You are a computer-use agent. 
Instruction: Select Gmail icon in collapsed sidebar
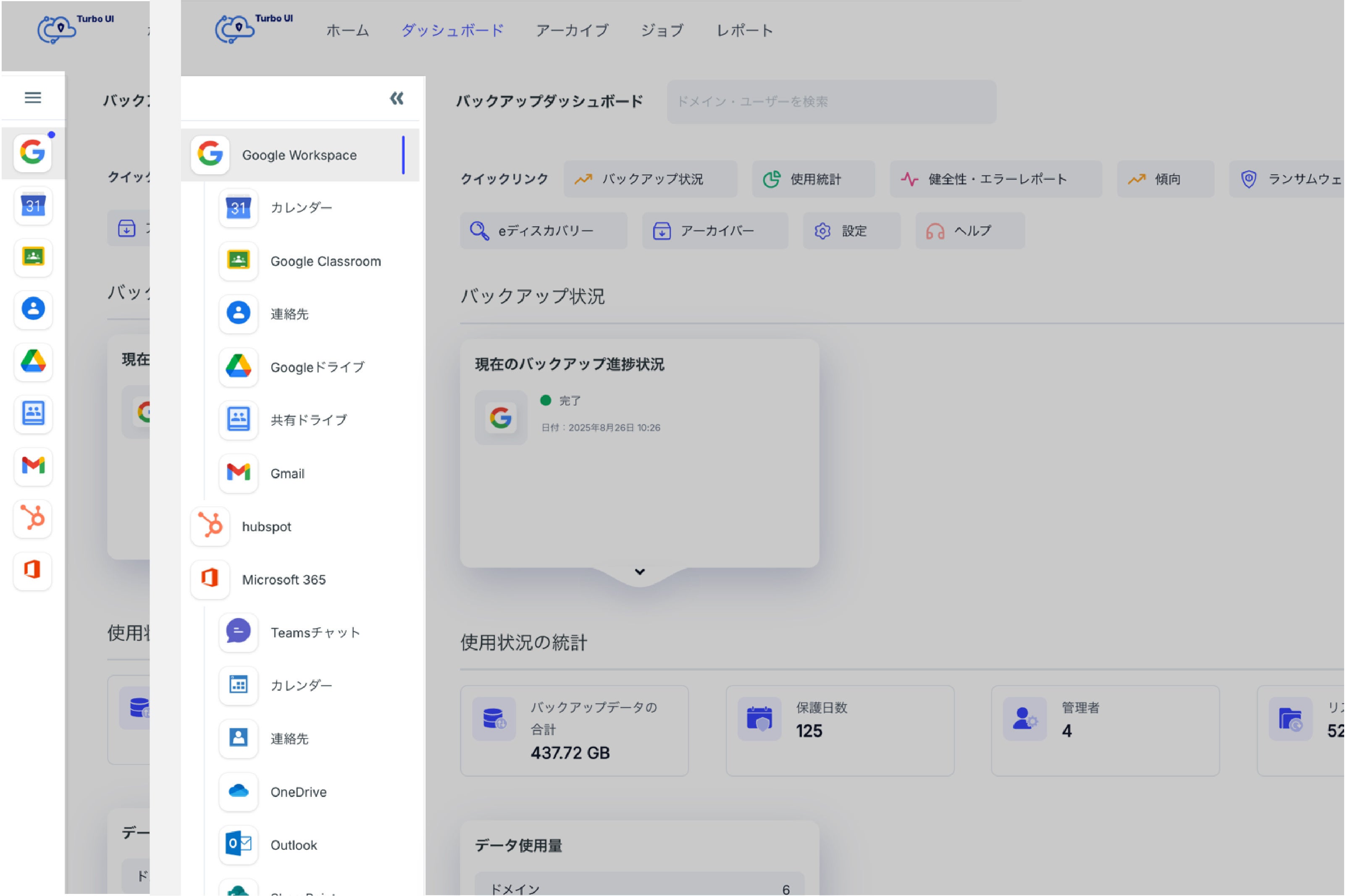[x=33, y=466]
